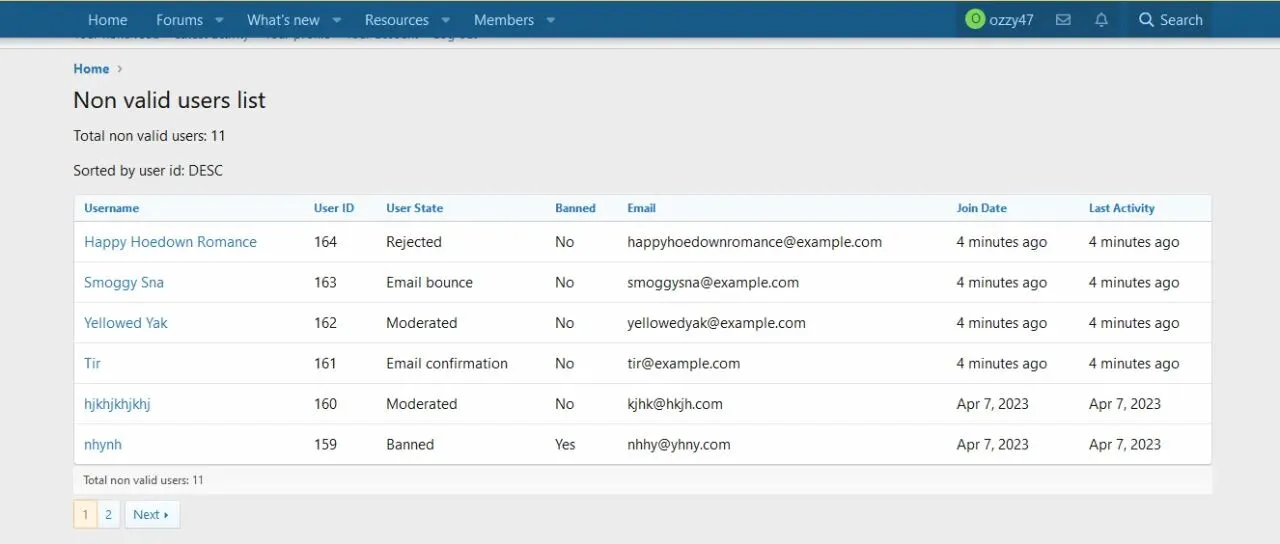Open the alerts bell icon
Viewport: 1280px width, 544px height.
[1101, 20]
